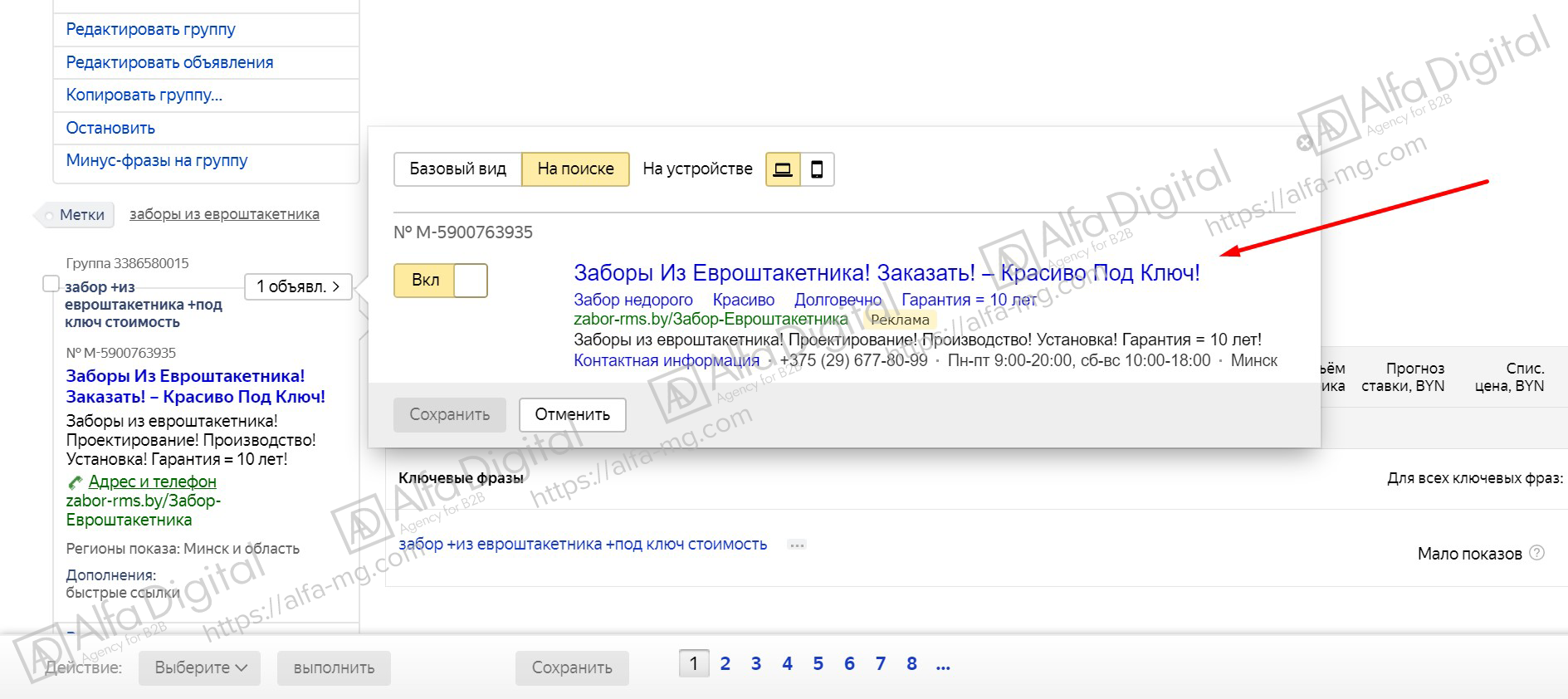Go to page 2 of results
Viewport: 1568px width, 699px height.
(725, 663)
